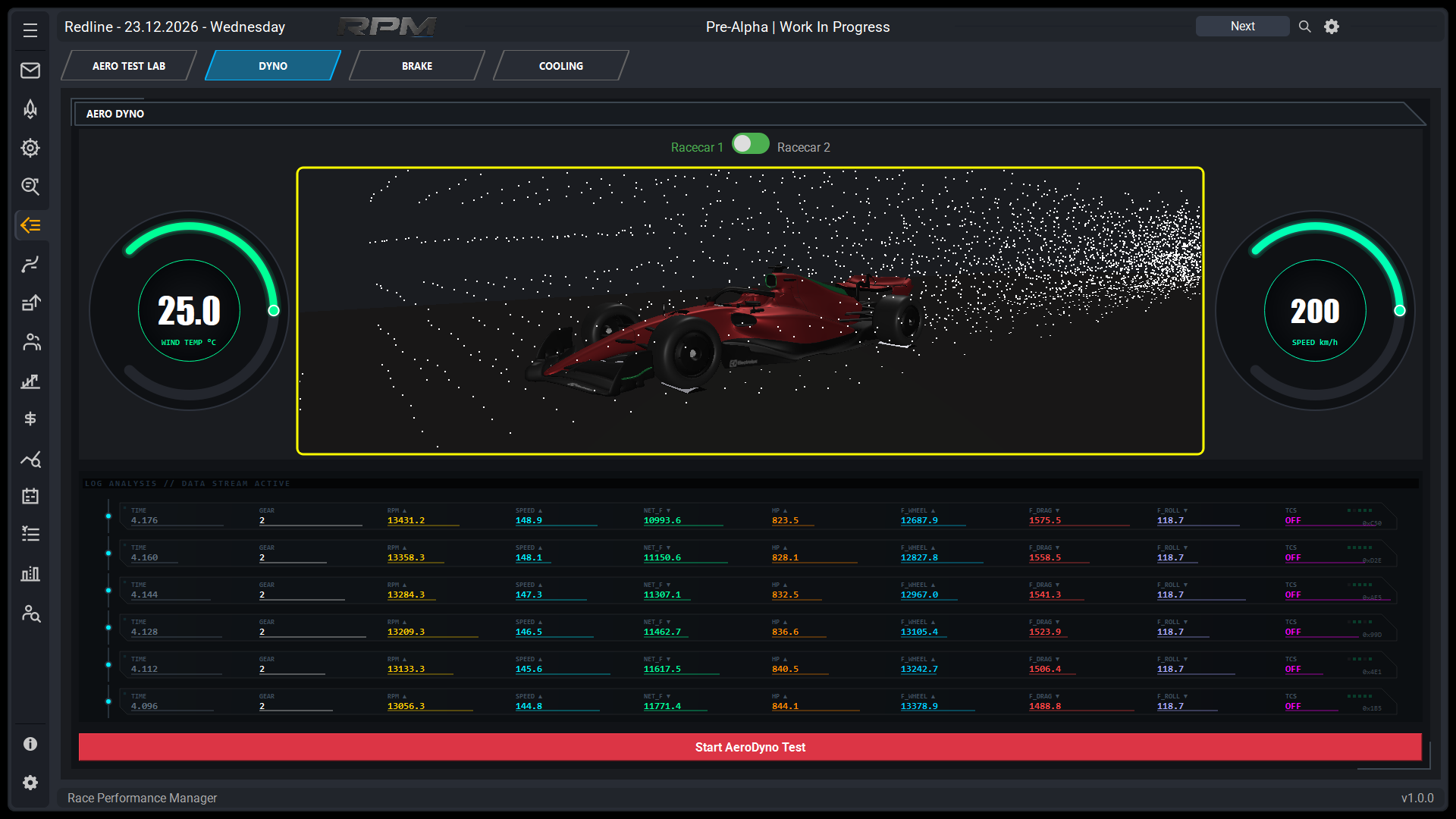Open the settings gear in the top-right corner

(1332, 26)
